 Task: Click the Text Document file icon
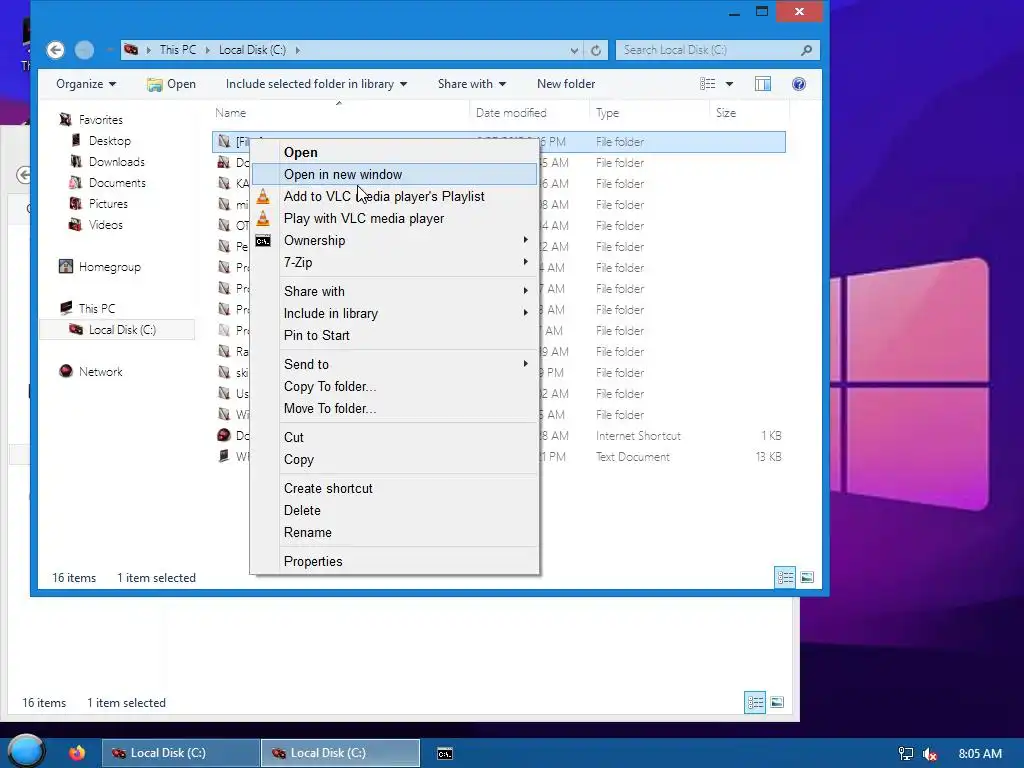[x=224, y=456]
